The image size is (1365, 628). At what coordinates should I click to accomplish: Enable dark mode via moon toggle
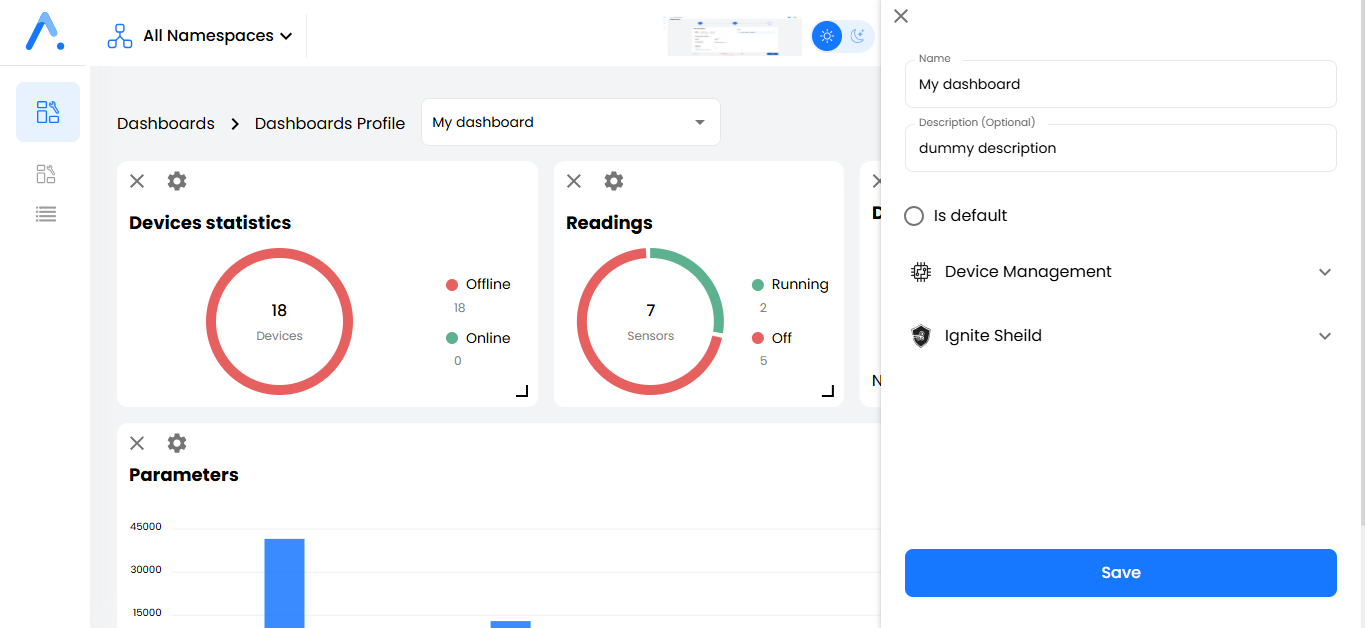point(859,36)
